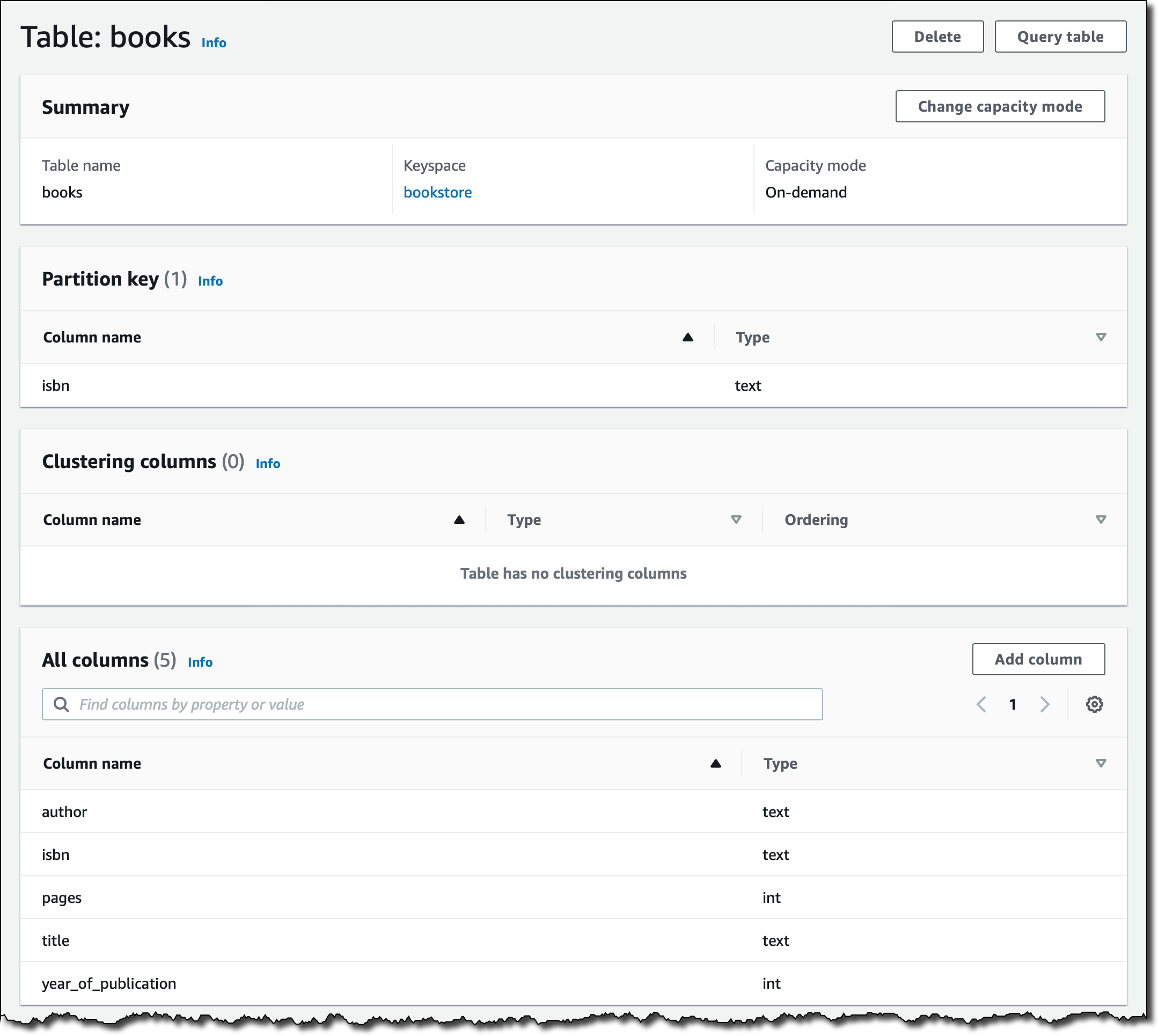Sort All columns by Type arrow

1101,763
